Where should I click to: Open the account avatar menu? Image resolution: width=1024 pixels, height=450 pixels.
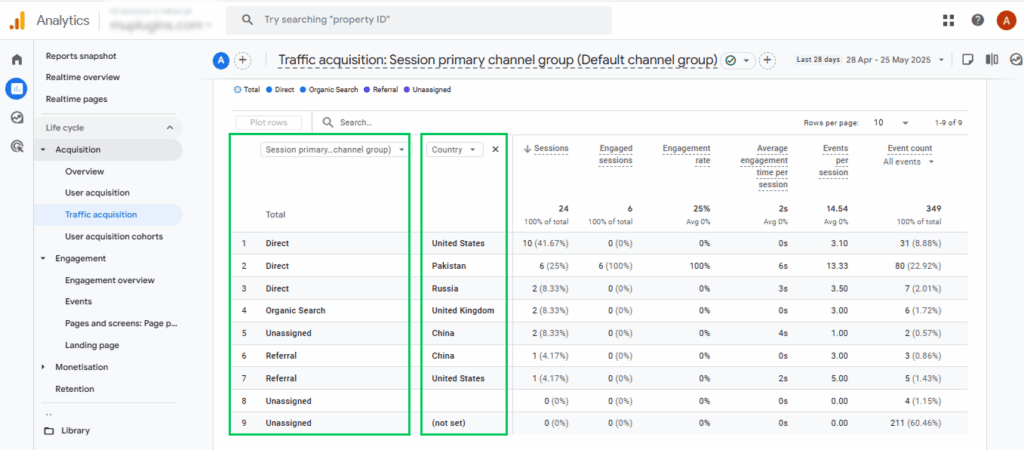(x=1006, y=20)
